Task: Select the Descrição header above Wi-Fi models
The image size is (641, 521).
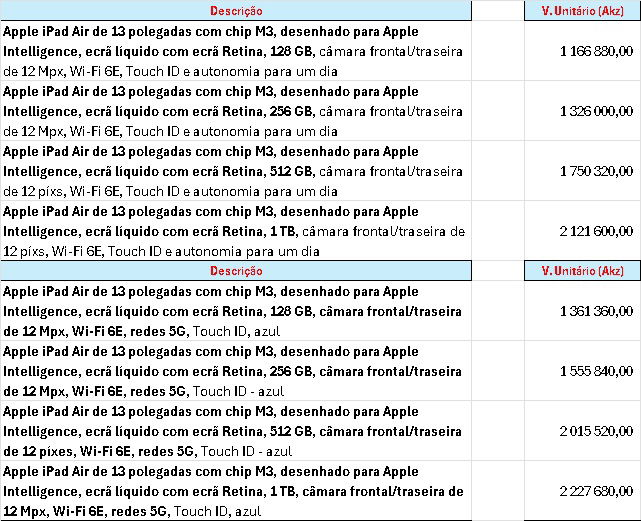Action: [236, 11]
